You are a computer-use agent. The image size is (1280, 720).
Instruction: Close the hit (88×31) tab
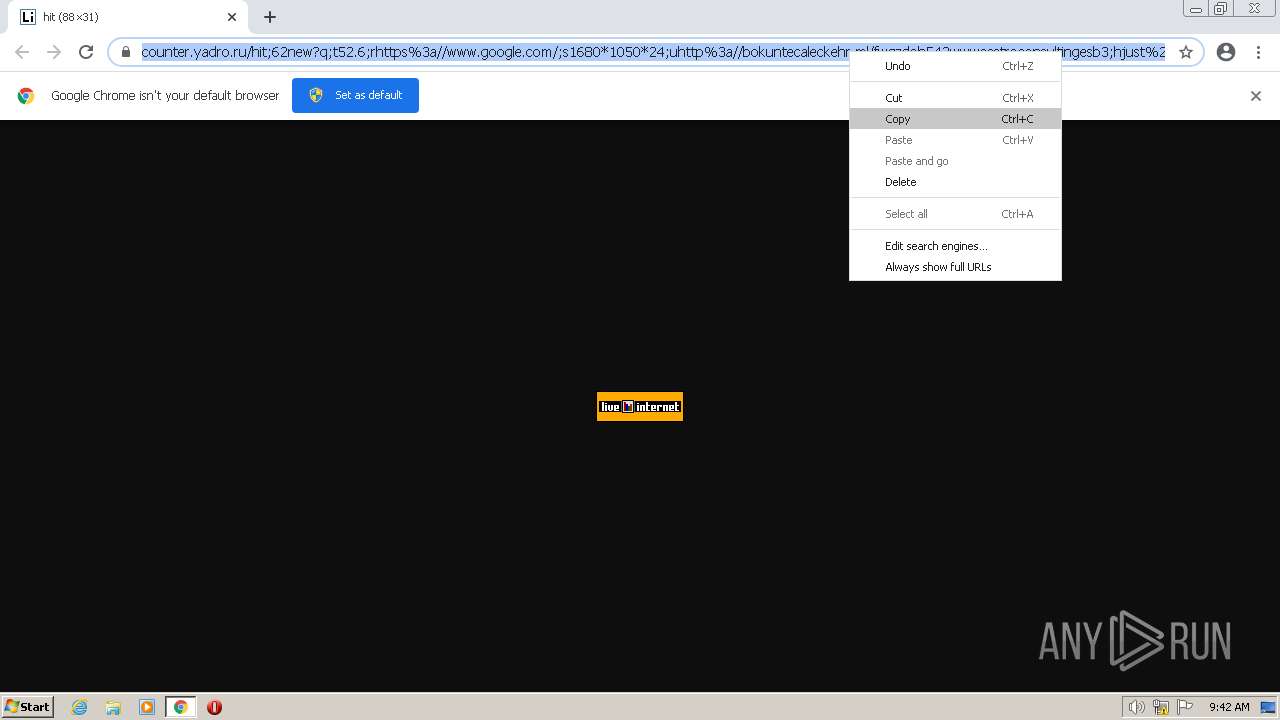click(232, 17)
